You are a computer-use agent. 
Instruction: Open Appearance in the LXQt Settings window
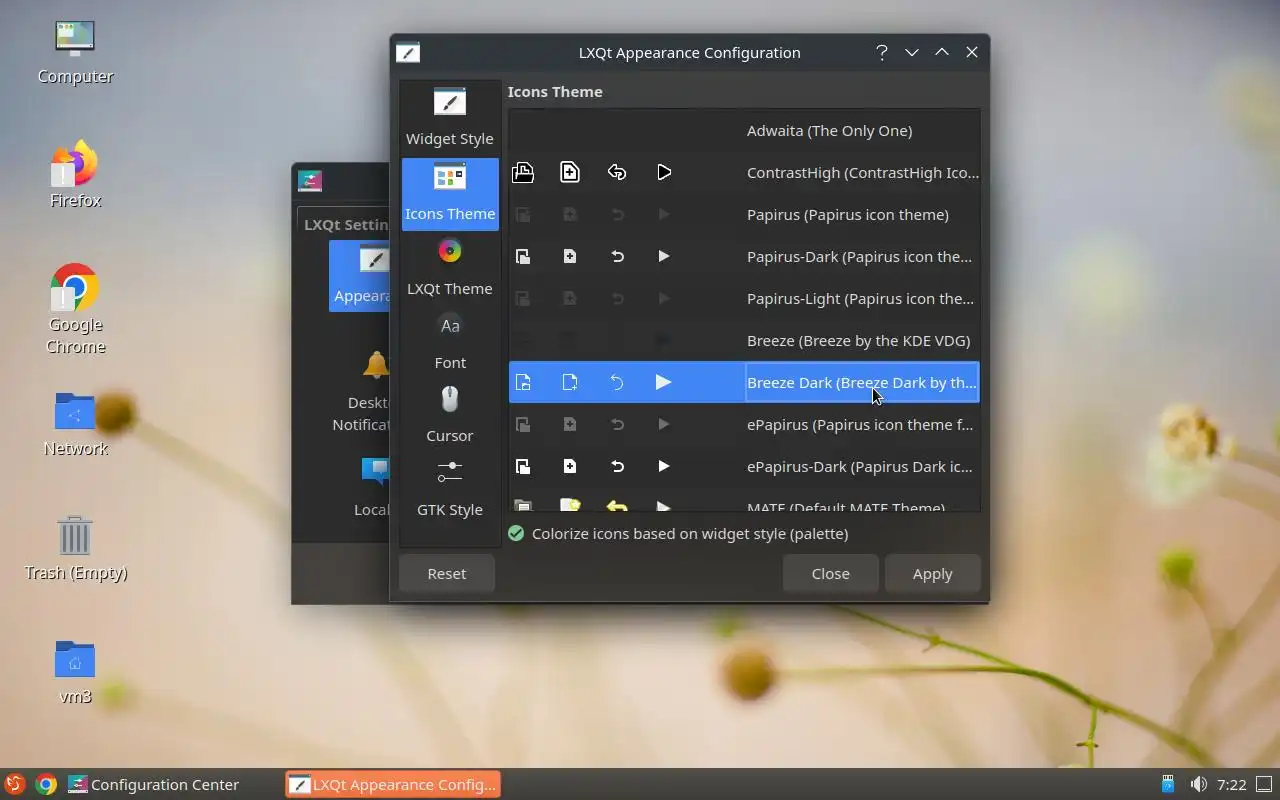[360, 275]
